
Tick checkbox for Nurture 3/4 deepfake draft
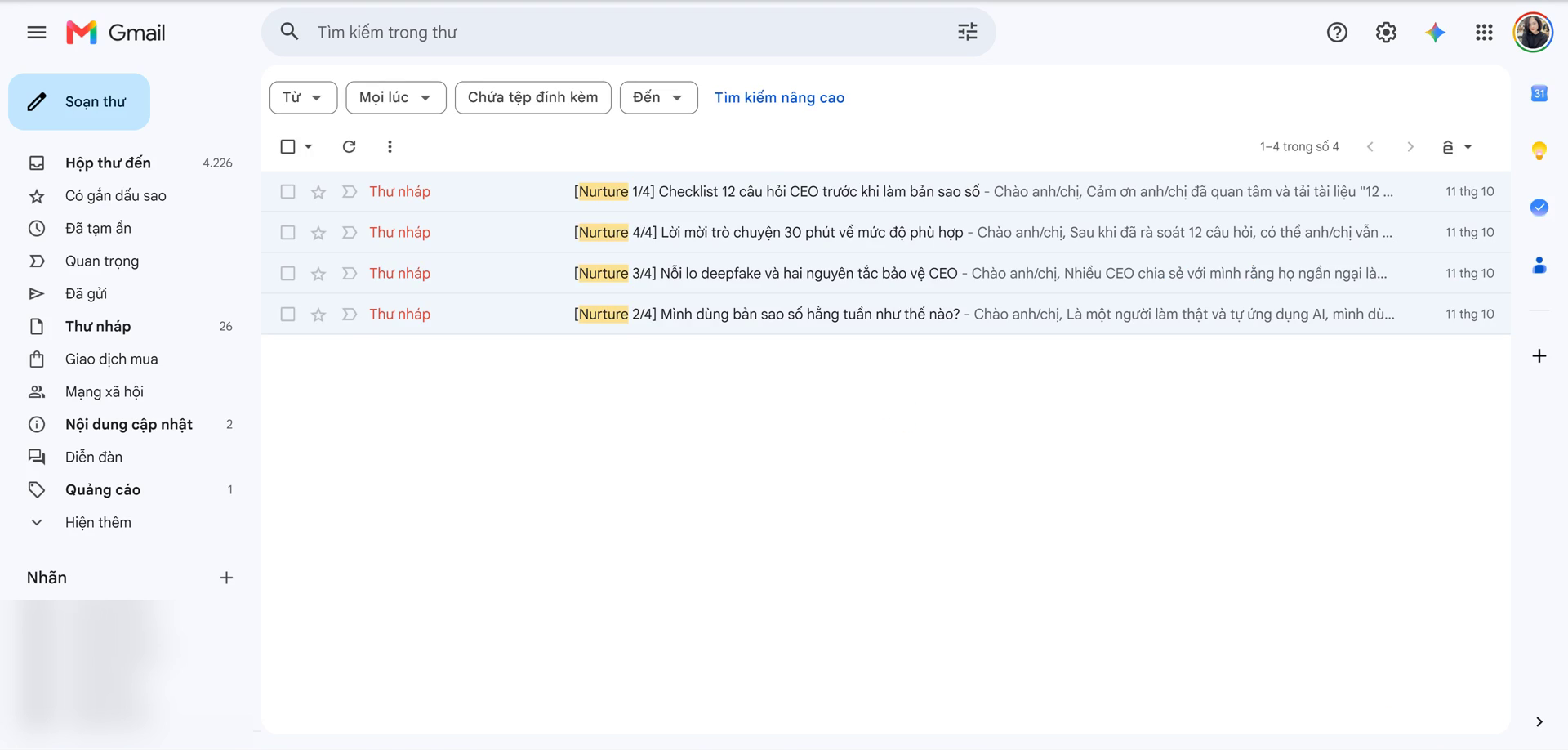287,274
